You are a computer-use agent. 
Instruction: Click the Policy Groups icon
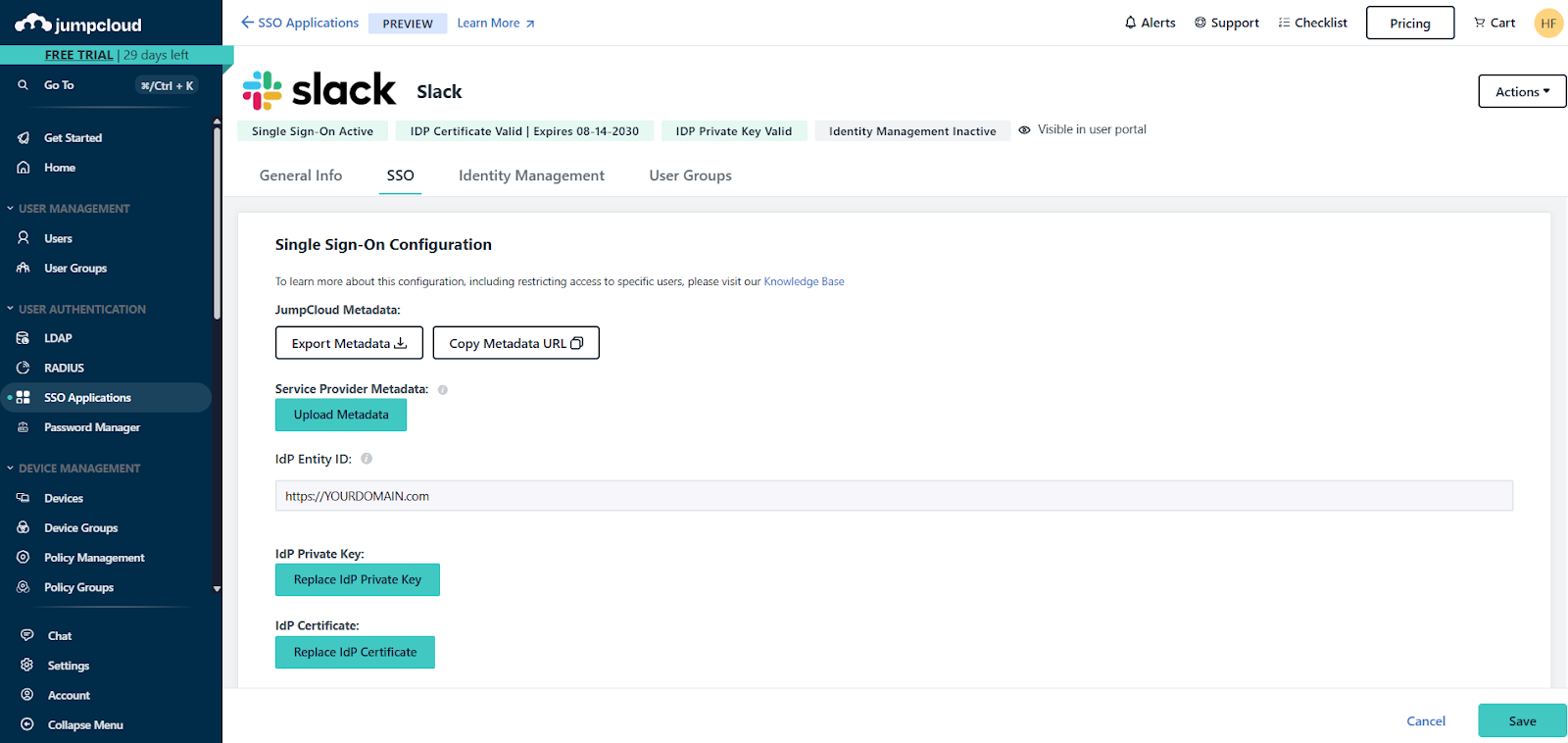click(24, 587)
